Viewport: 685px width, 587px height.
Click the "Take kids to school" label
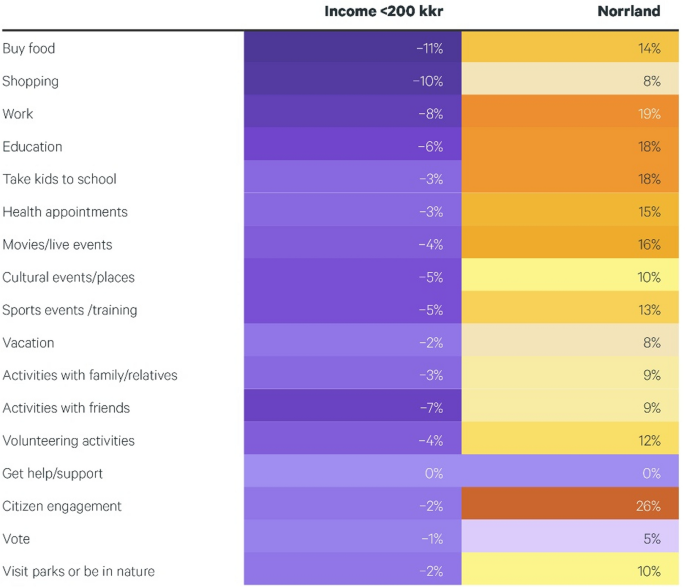tap(59, 179)
